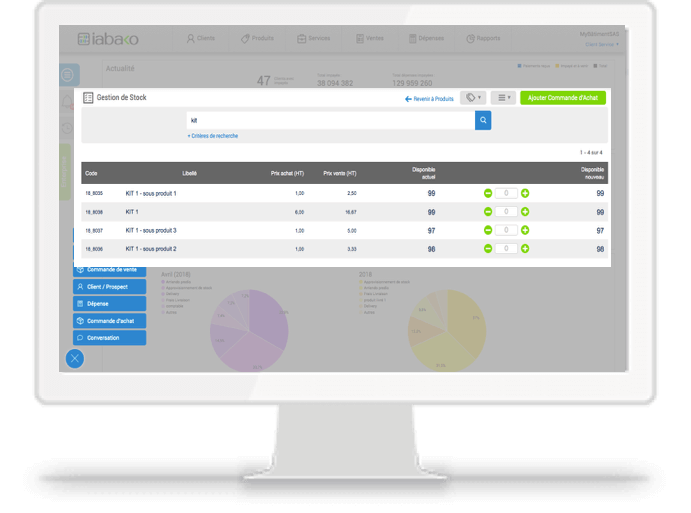Click the Entreprise vertical side tab

[65, 172]
